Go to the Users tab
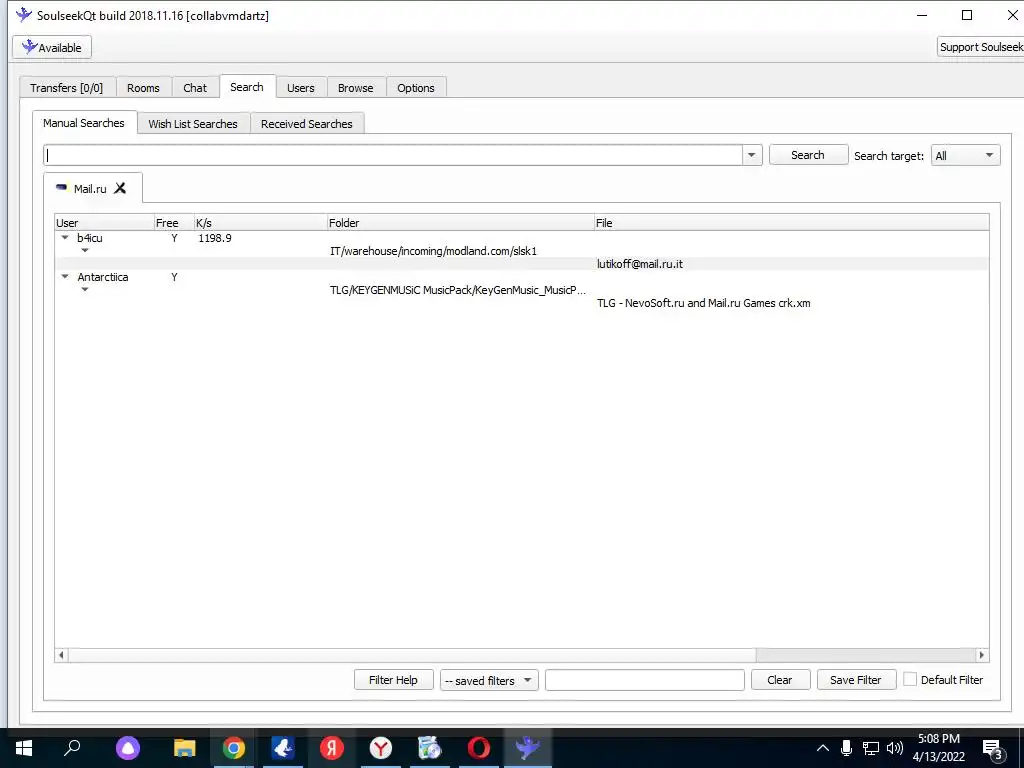This screenshot has height=768, width=1024. tap(300, 88)
